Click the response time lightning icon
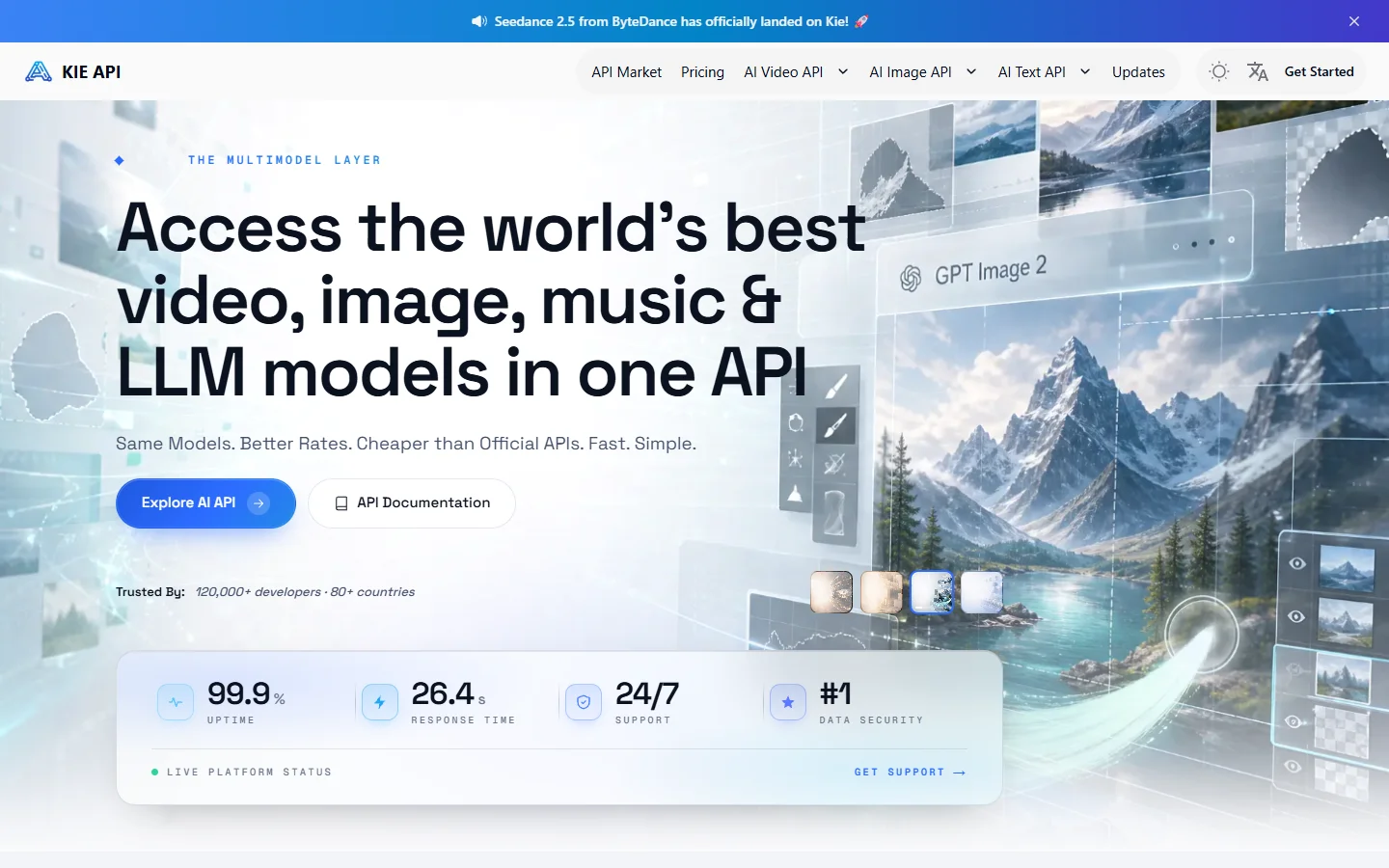 pyautogui.click(x=379, y=702)
